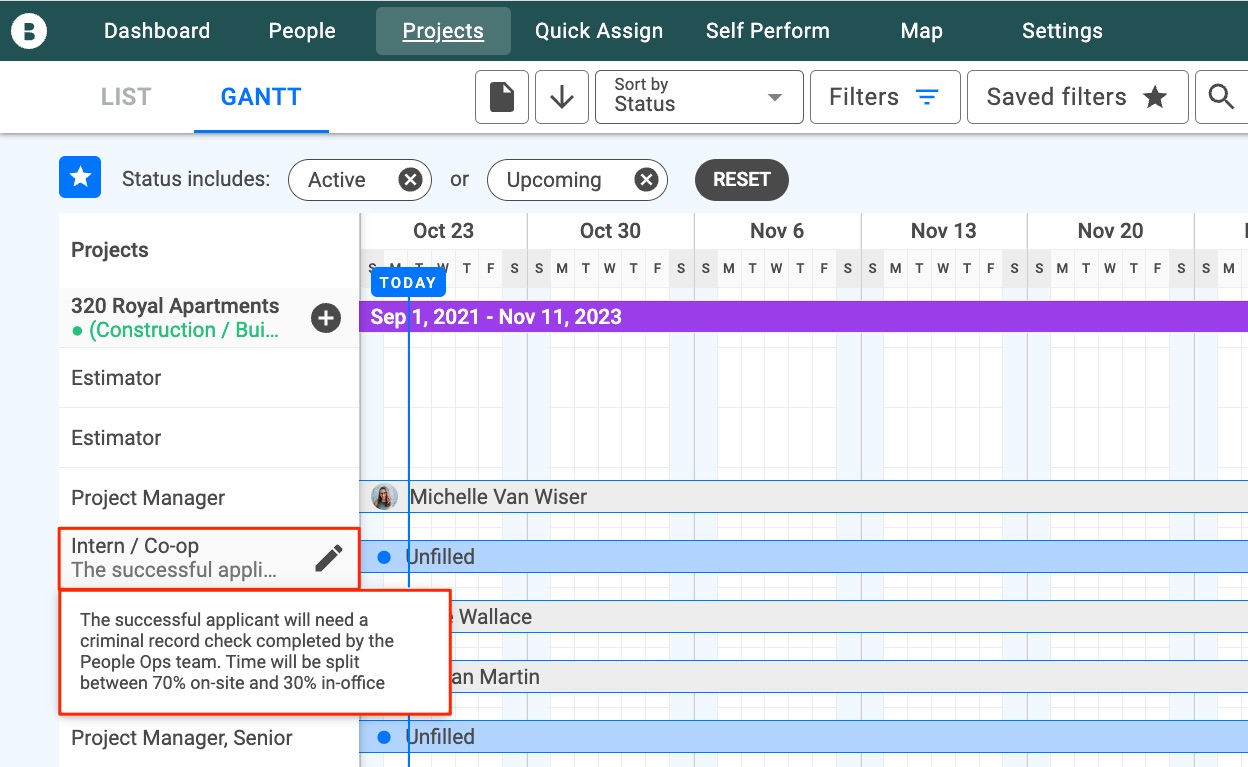Open the Filters menu

coord(885,97)
